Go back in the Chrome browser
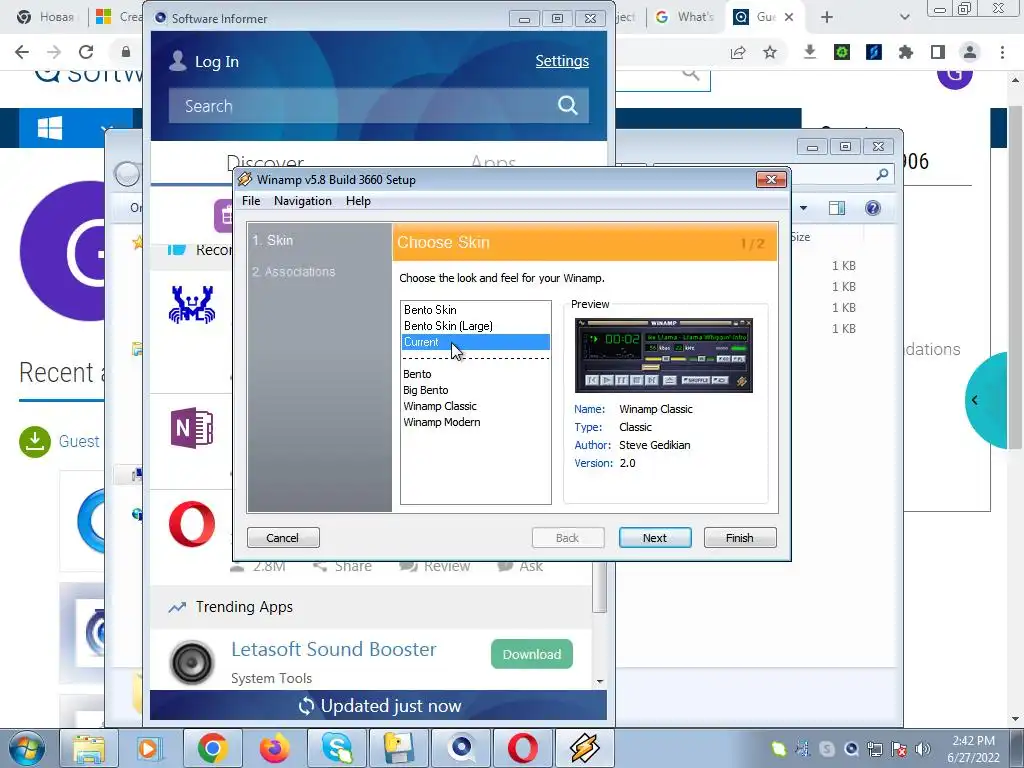 pos(22,52)
